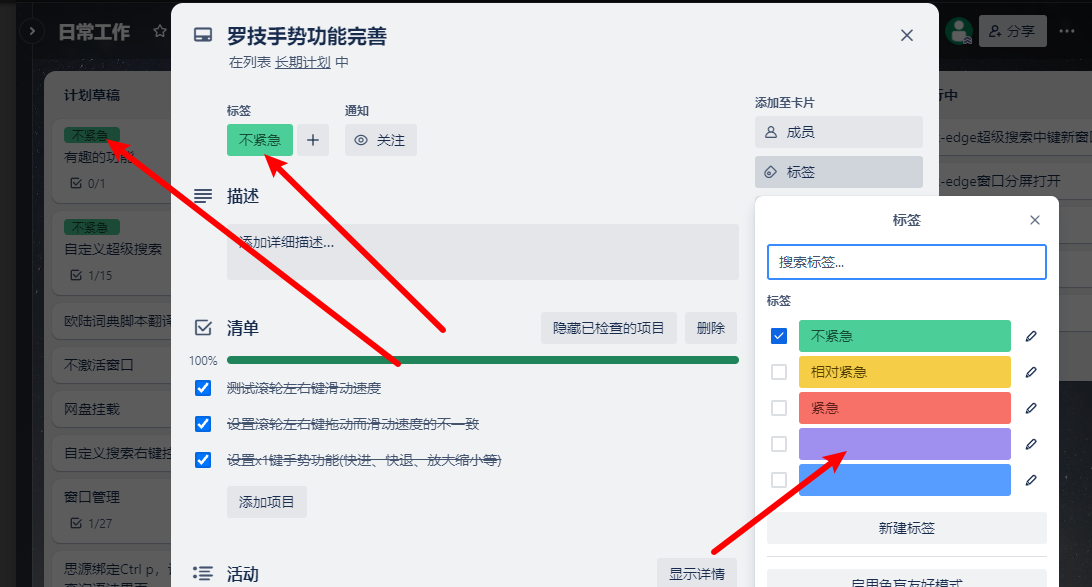Open the 标签 labels option in the sidebar
Screen dimensions: 1092x587
(x=838, y=172)
